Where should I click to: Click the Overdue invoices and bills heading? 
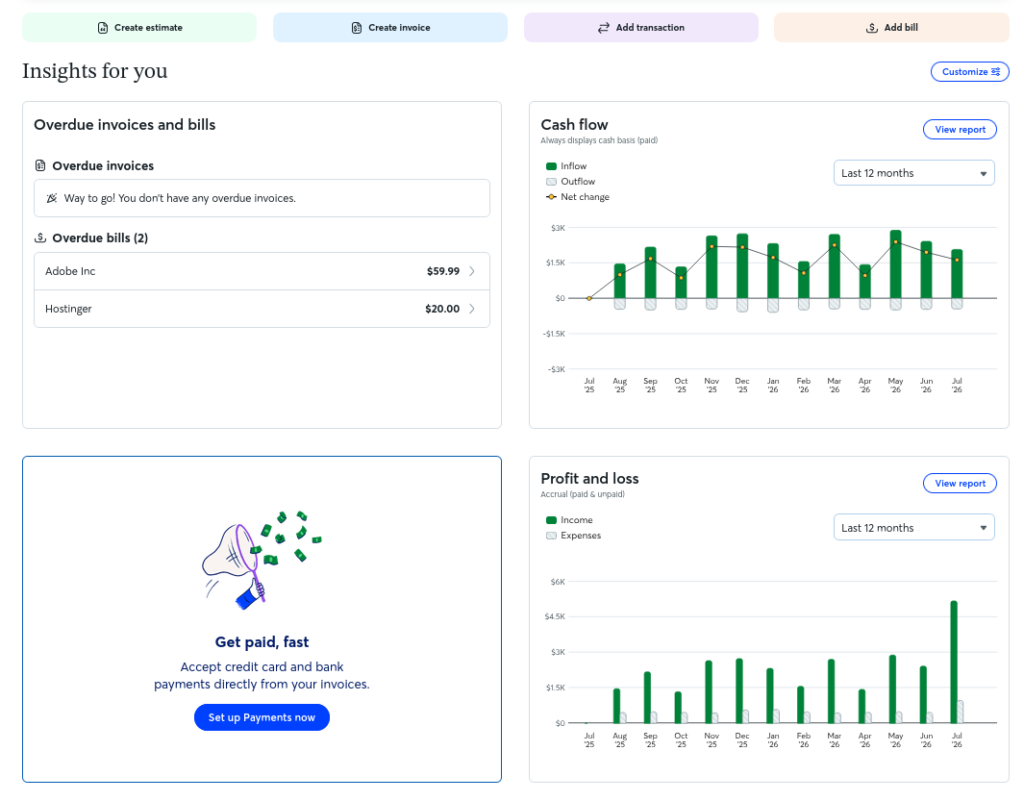click(125, 125)
